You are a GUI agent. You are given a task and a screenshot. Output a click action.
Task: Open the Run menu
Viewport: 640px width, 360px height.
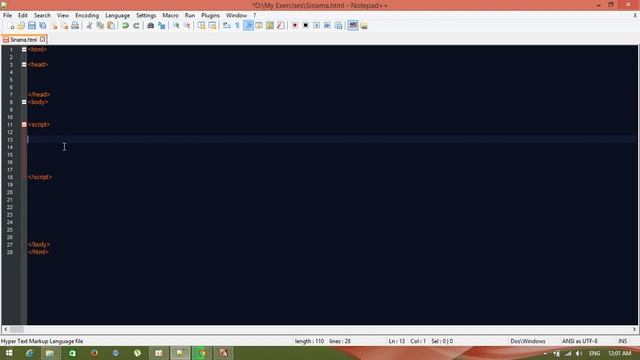click(x=190, y=15)
